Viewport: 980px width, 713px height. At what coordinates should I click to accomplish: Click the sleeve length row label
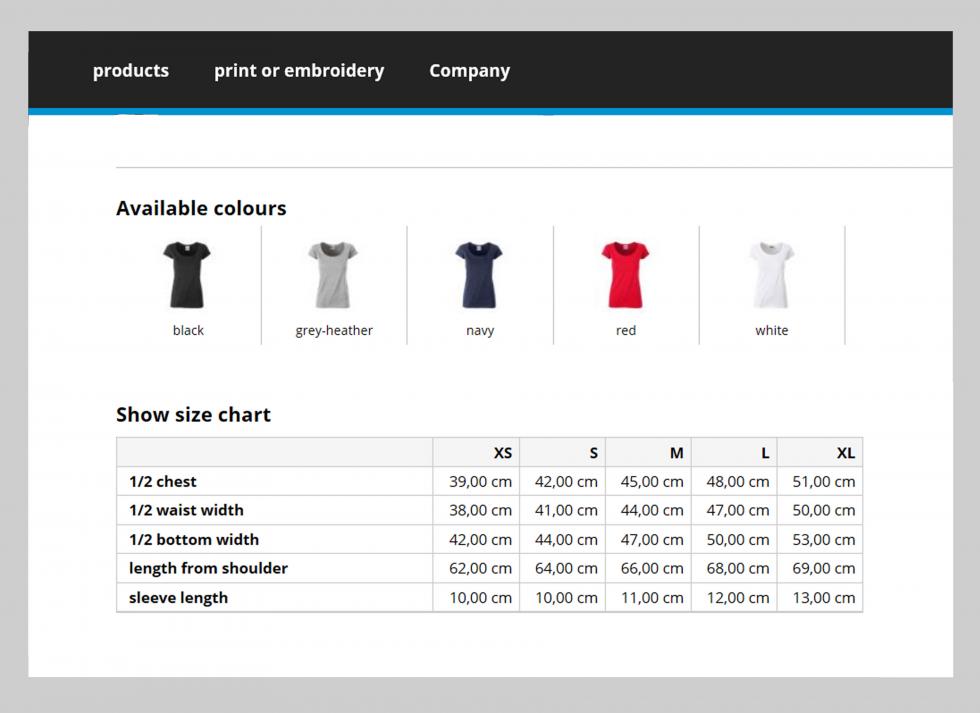tap(178, 598)
